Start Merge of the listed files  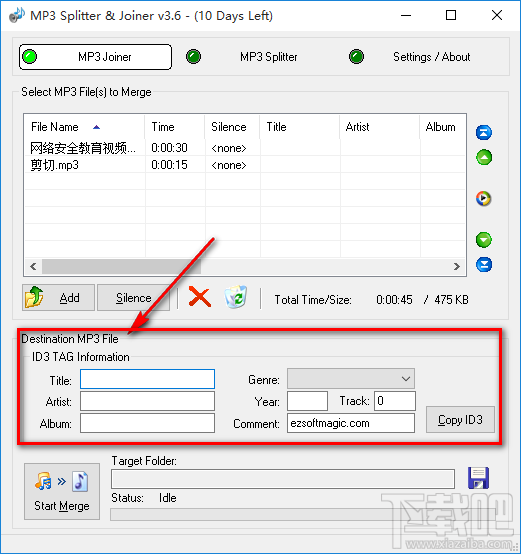tap(62, 491)
